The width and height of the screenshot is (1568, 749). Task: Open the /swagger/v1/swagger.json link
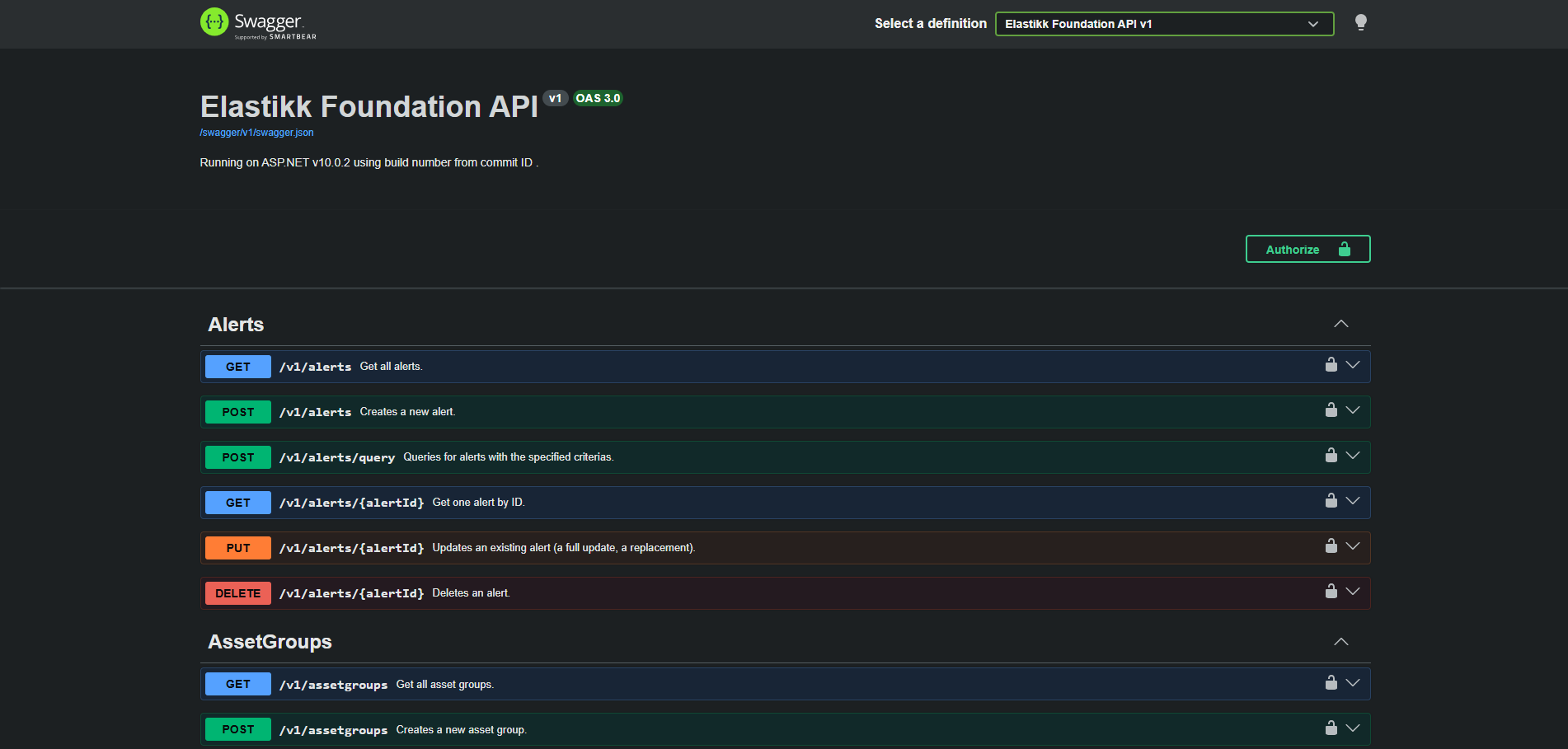256,133
